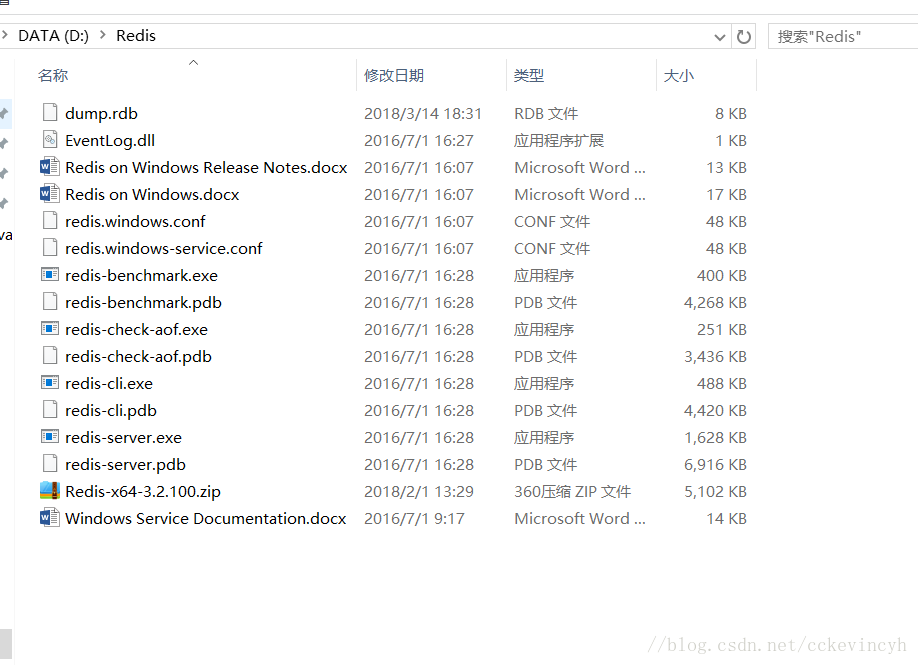Screen dimensions: 918x665
Task: Click the dump.rdb file icon
Action: click(50, 112)
